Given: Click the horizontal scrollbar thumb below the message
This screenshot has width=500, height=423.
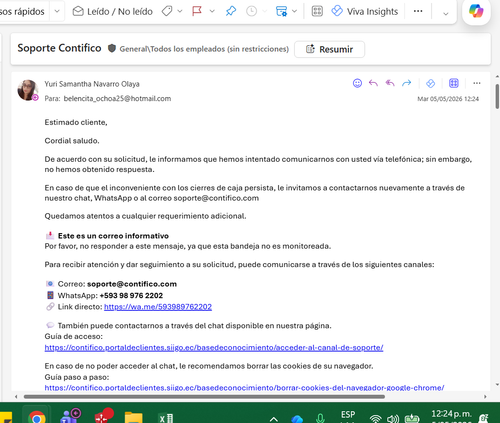Looking at the screenshot, I should pos(204,397).
